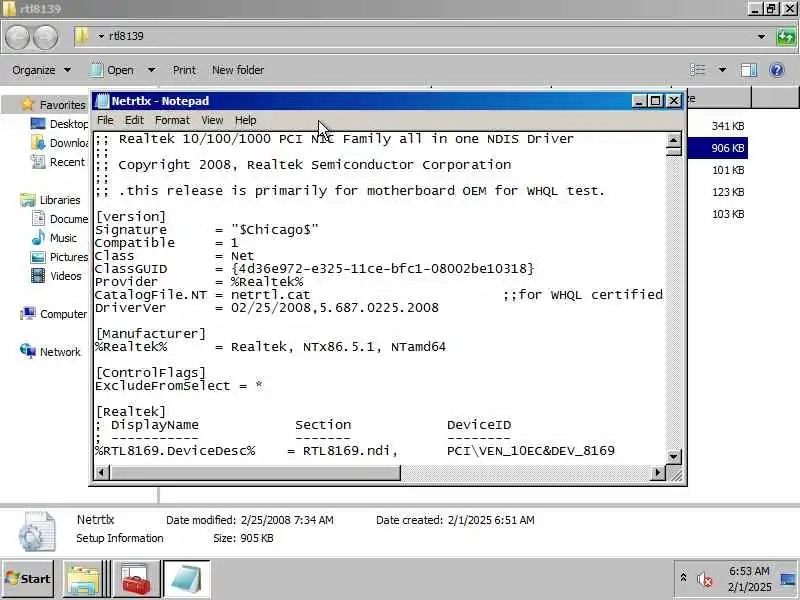This screenshot has height=600, width=800.
Task: Select Videos library in navigation pane
Action: point(66,276)
